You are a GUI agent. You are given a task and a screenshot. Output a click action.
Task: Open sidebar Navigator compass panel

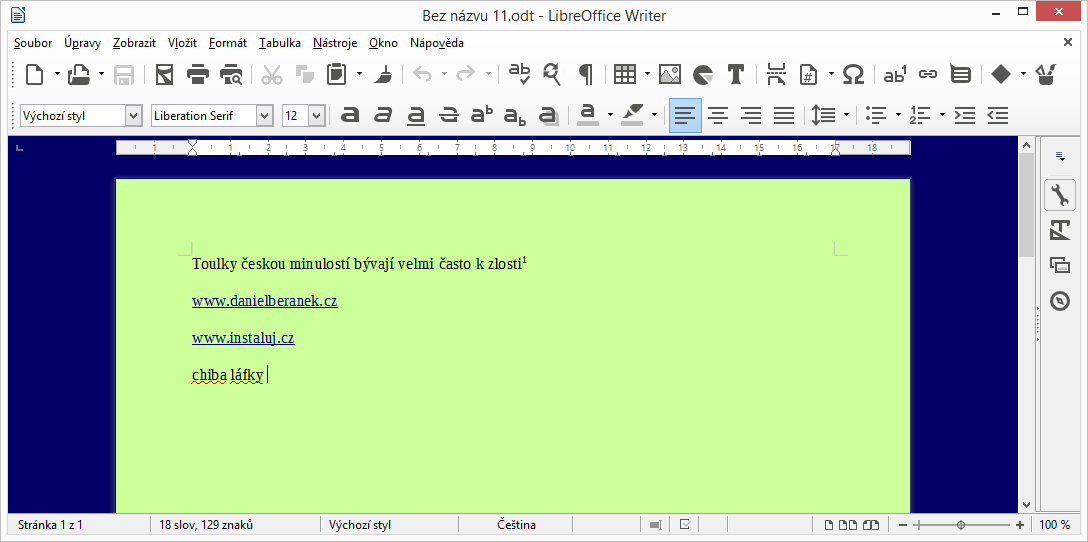point(1060,300)
